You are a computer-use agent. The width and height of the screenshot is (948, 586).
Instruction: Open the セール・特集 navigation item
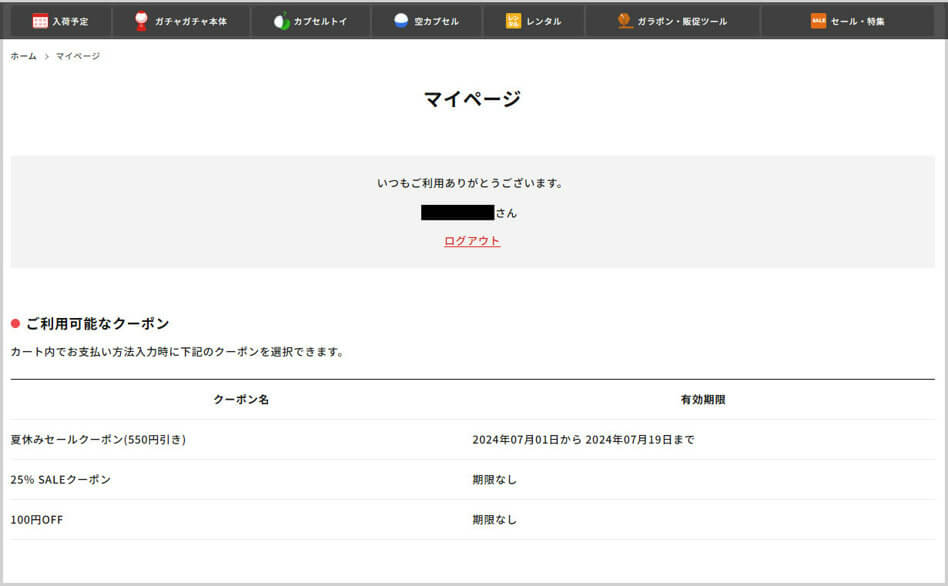pos(858,21)
